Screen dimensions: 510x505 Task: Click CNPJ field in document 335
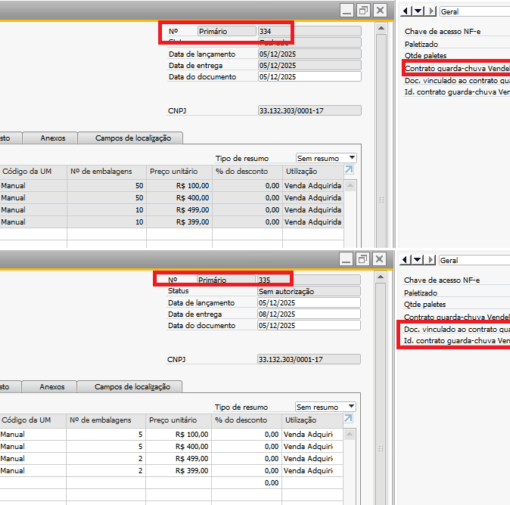coord(309,359)
